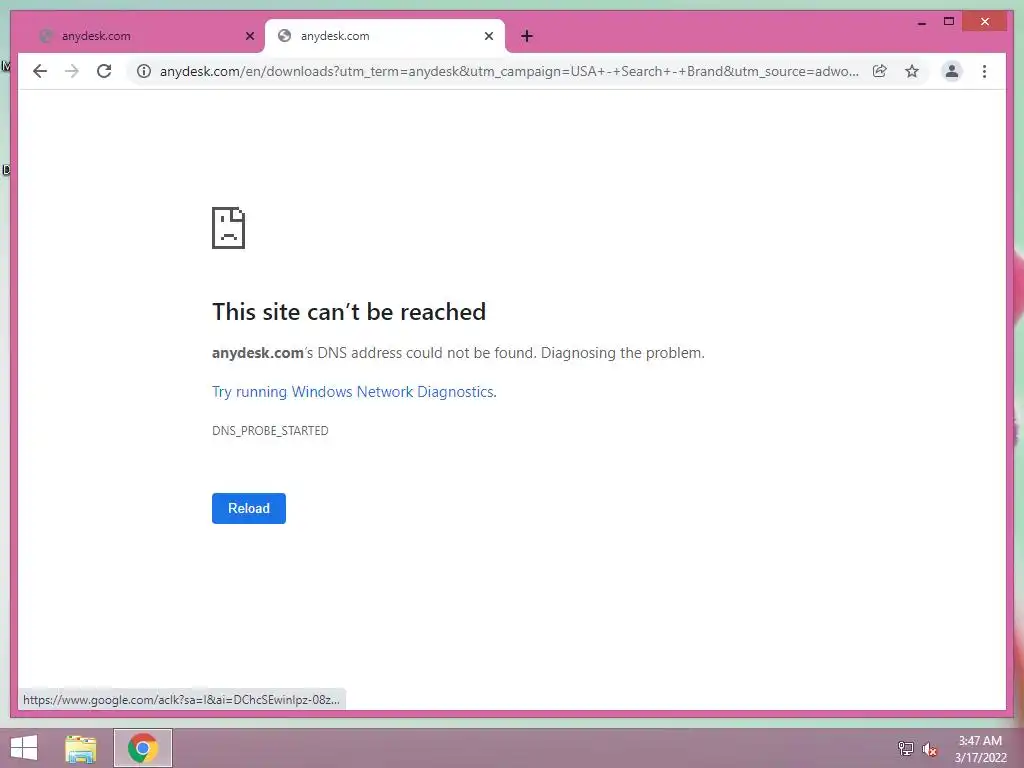
Task: Click the 'This site can't be reached' heading
Action: pos(349,312)
